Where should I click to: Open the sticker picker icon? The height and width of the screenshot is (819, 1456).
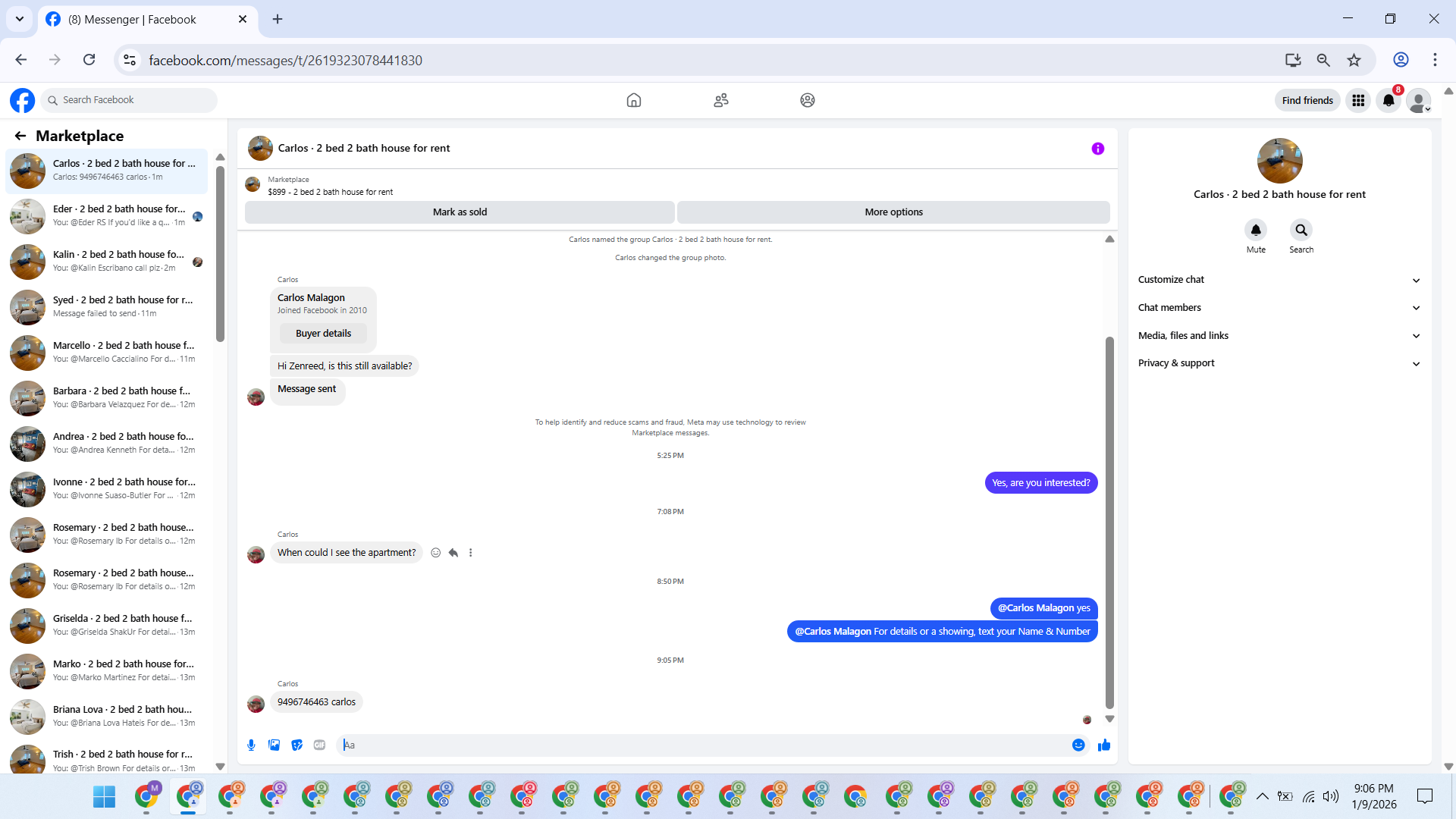[297, 745]
